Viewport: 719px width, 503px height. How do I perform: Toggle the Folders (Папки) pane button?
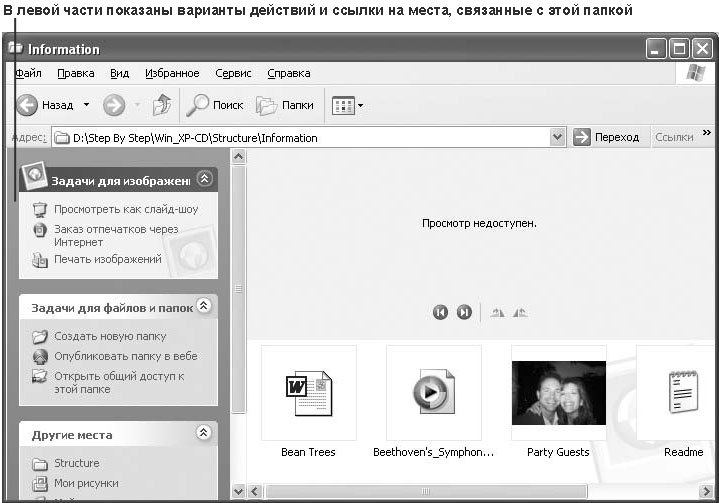285,105
